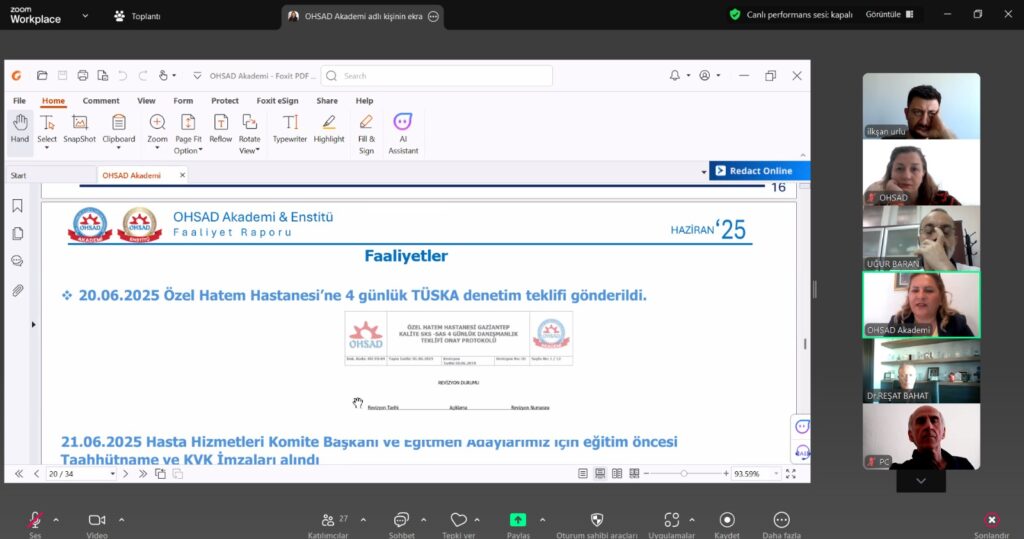Open the zoom percentage 93.59% dropdown

776,474
